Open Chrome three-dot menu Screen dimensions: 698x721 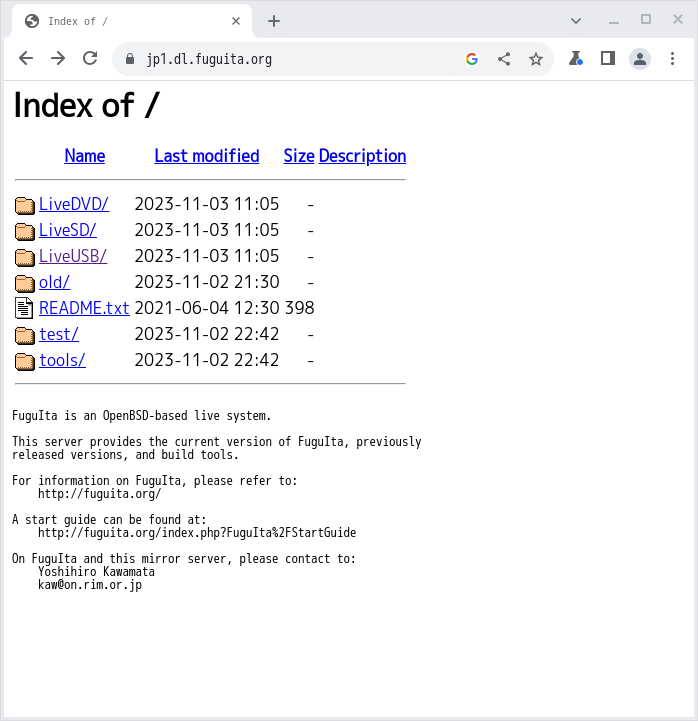coord(672,59)
